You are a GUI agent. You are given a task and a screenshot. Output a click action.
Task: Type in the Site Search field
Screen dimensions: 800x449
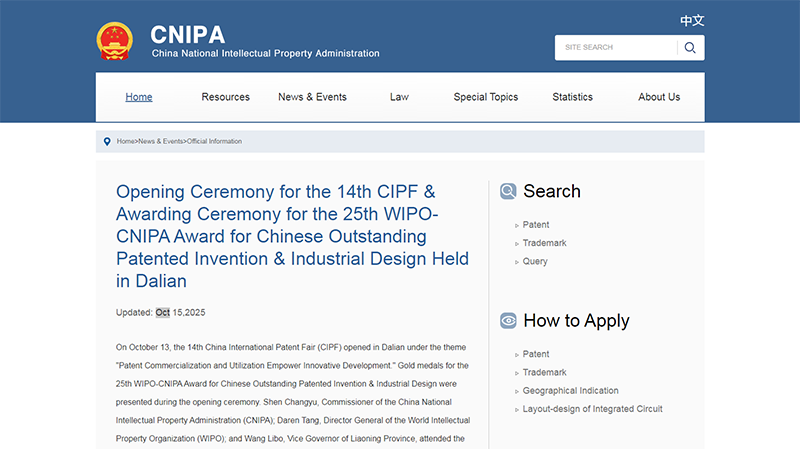(x=615, y=48)
